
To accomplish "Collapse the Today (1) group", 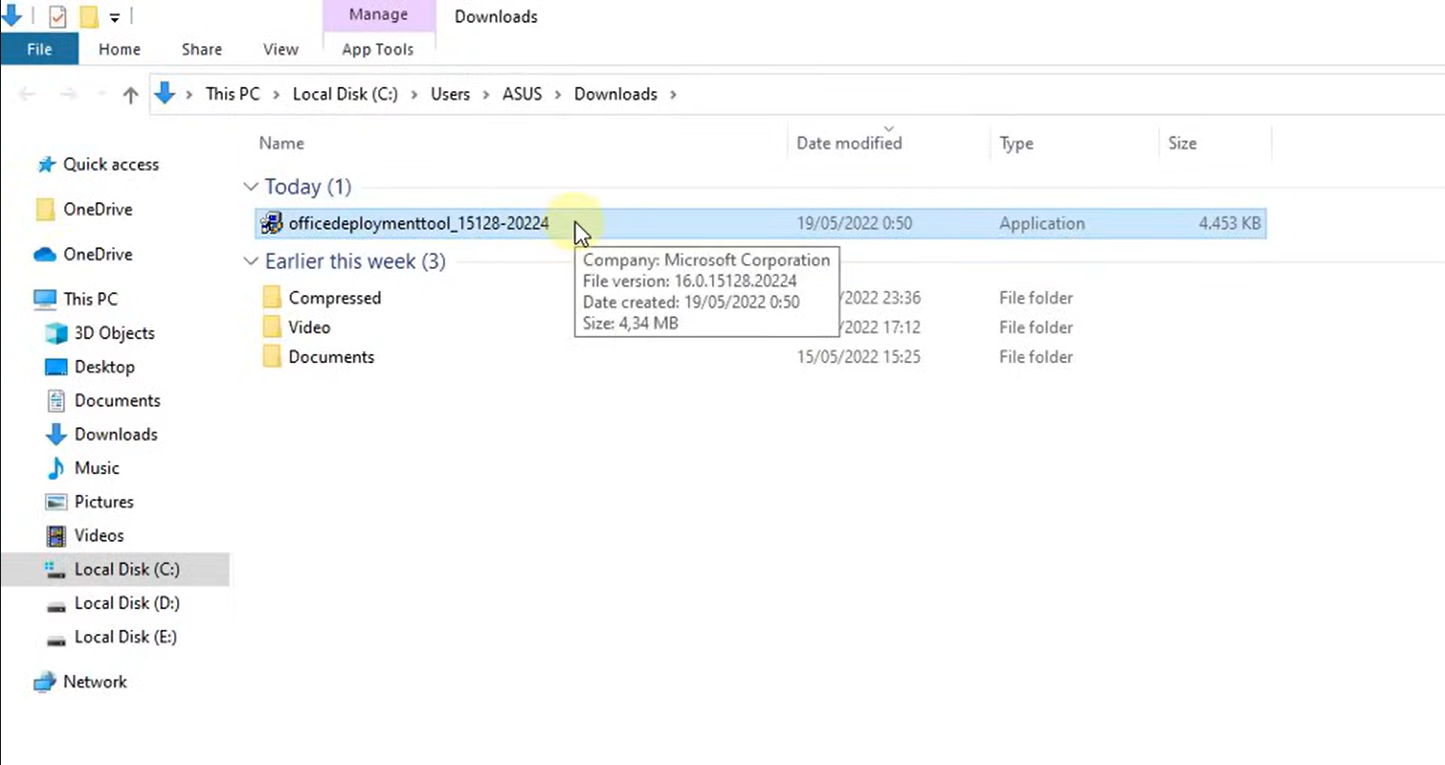I will pos(250,187).
